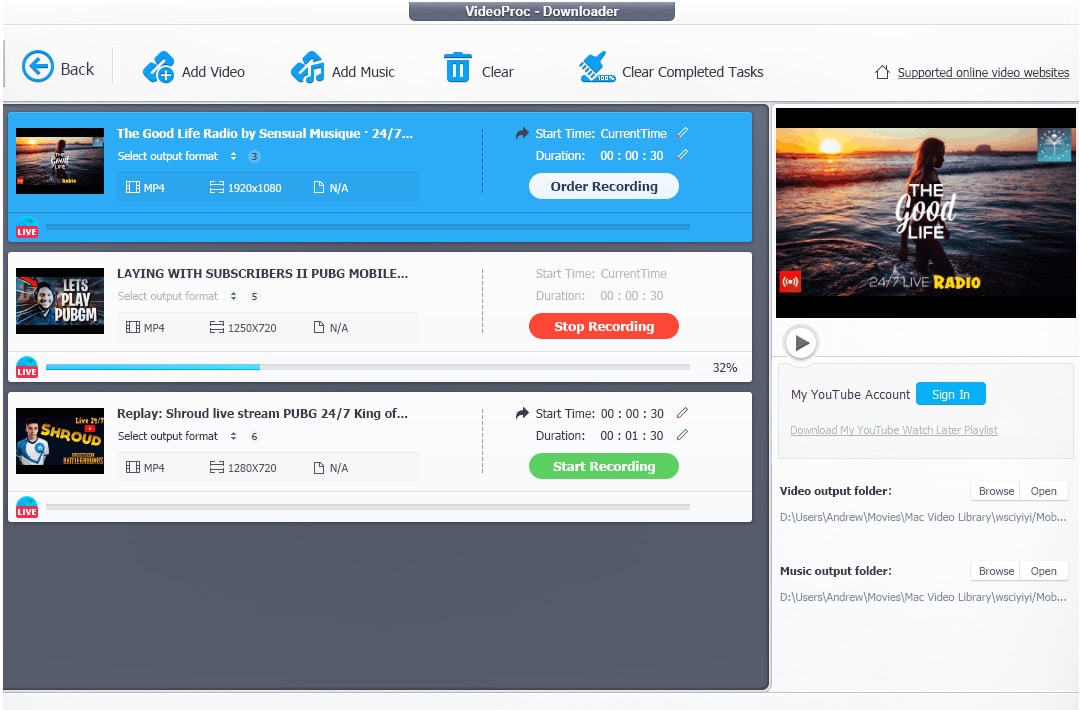Expand output format options for PUBG MOBILE stream
This screenshot has height=710, width=1080.
(234, 296)
